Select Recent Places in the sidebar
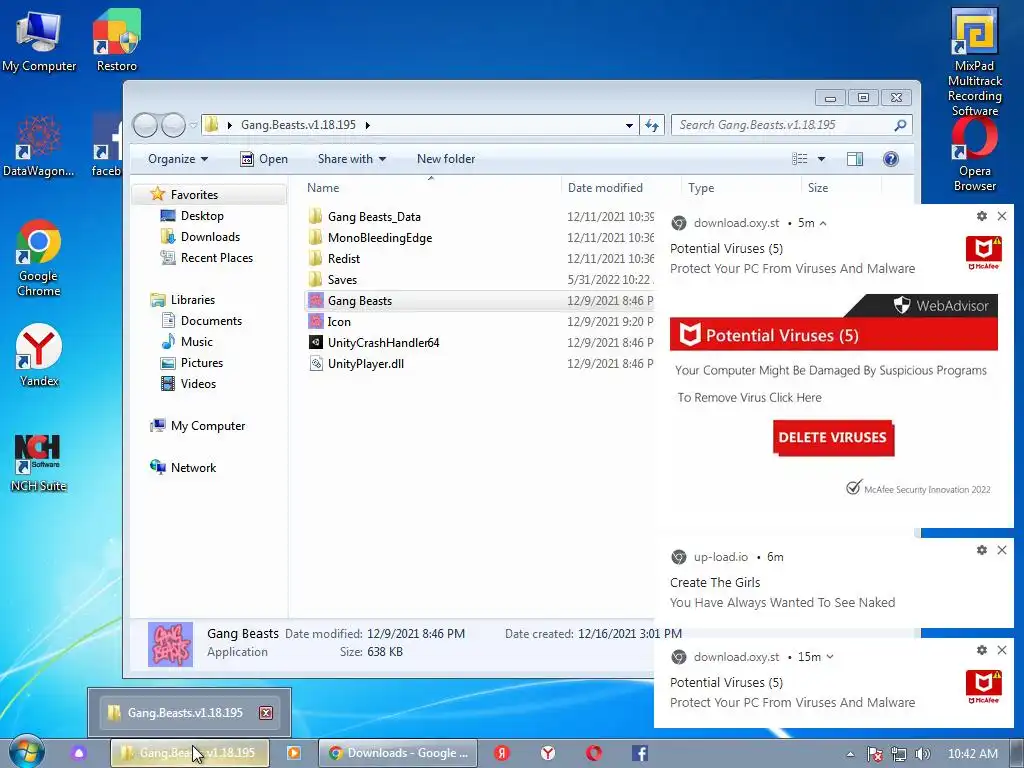The image size is (1024, 768). [217, 257]
